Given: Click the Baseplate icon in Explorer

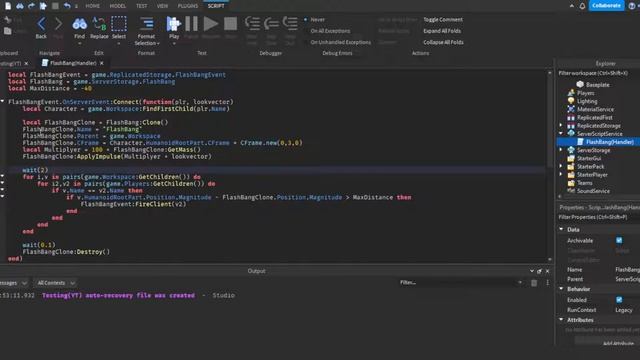Looking at the screenshot, I should 580,84.
